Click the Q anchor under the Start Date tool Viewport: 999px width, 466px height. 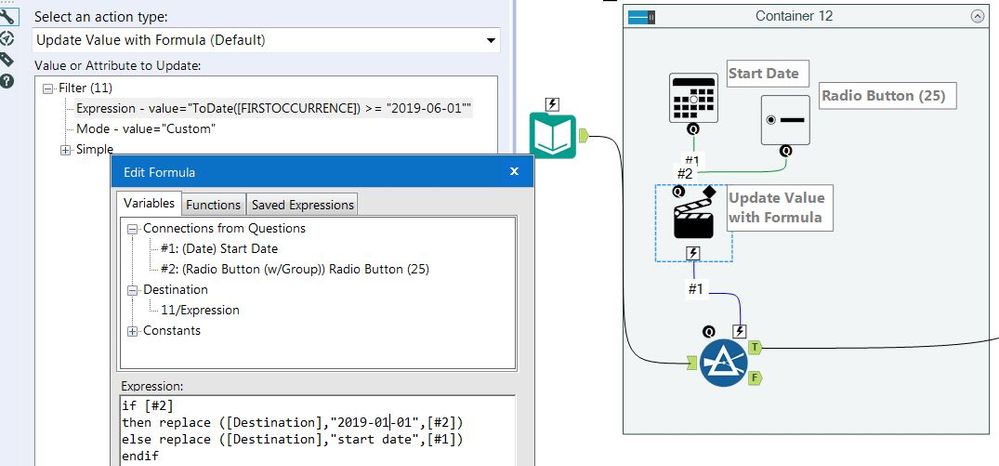[693, 129]
